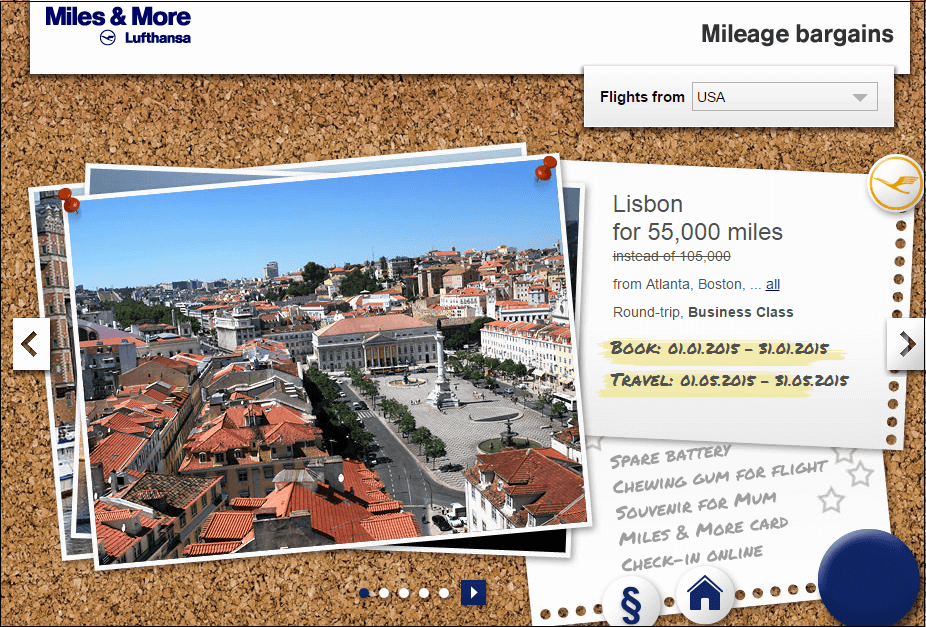926x627 pixels.
Task: Click the Book 01.01.2015 – 31.01.2015 note
Action: point(719,348)
